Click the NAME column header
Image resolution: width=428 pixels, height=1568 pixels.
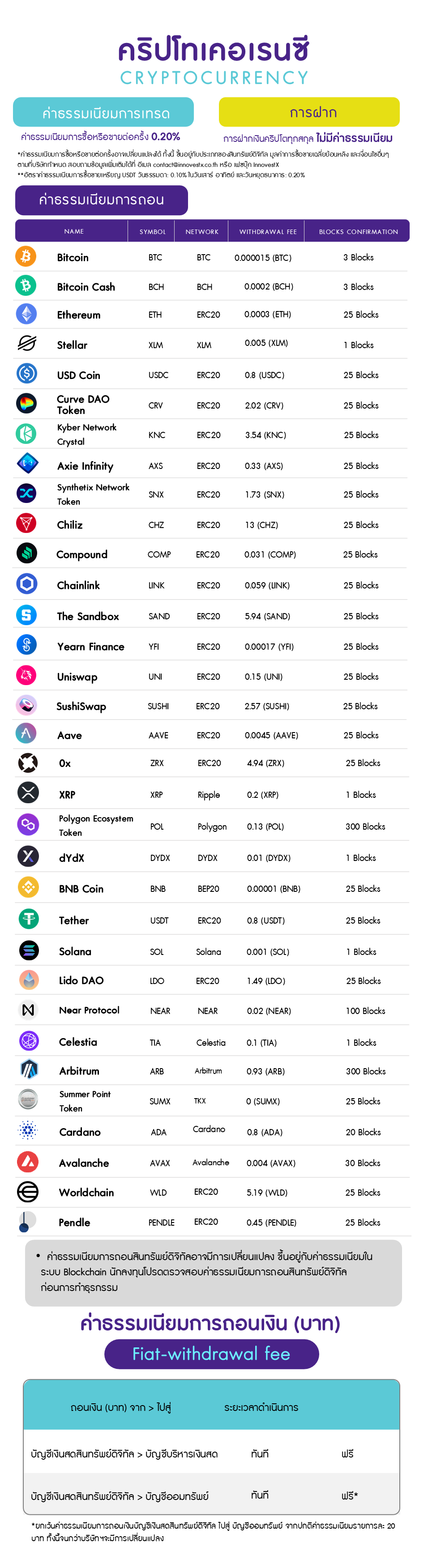(74, 231)
